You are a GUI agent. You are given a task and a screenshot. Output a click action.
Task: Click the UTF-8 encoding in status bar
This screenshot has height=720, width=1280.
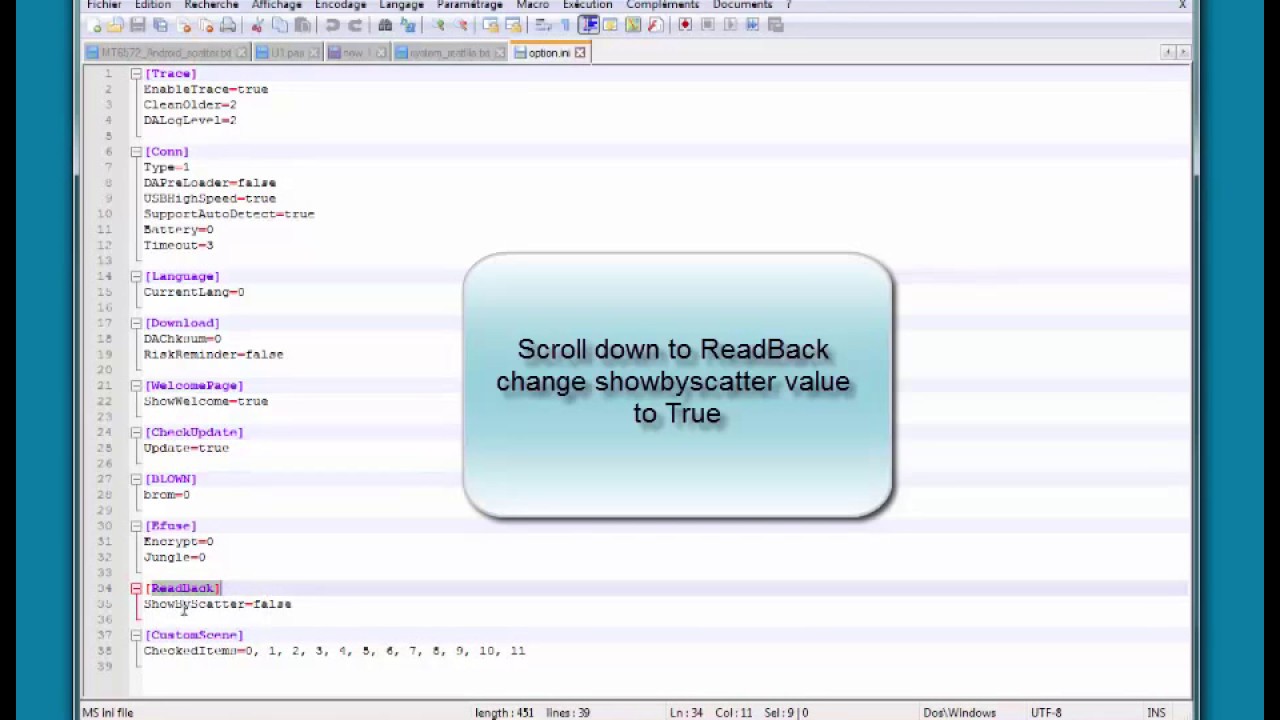[x=1046, y=712]
